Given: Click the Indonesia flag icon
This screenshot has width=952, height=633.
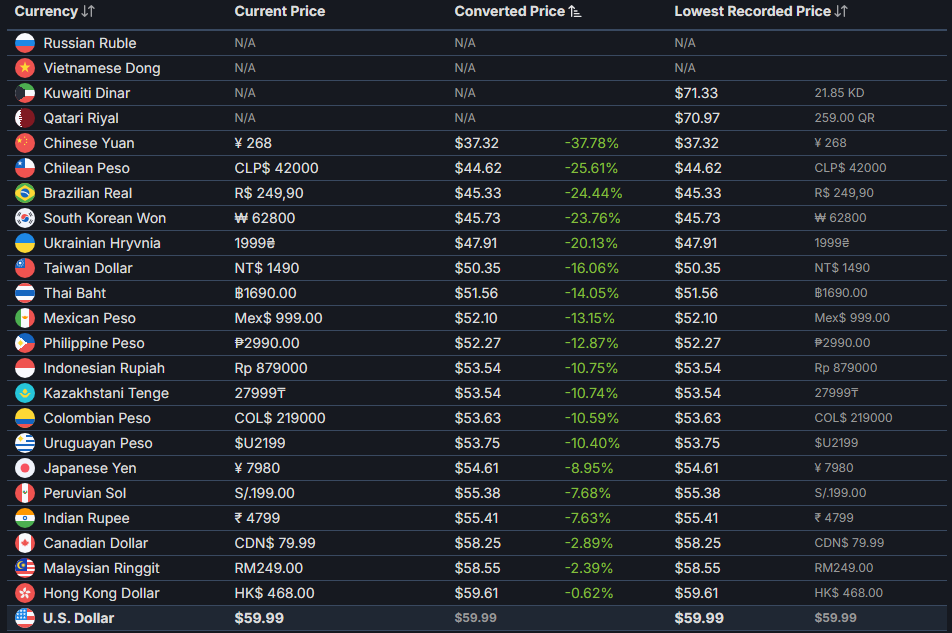Looking at the screenshot, I should pyautogui.click(x=25, y=368).
